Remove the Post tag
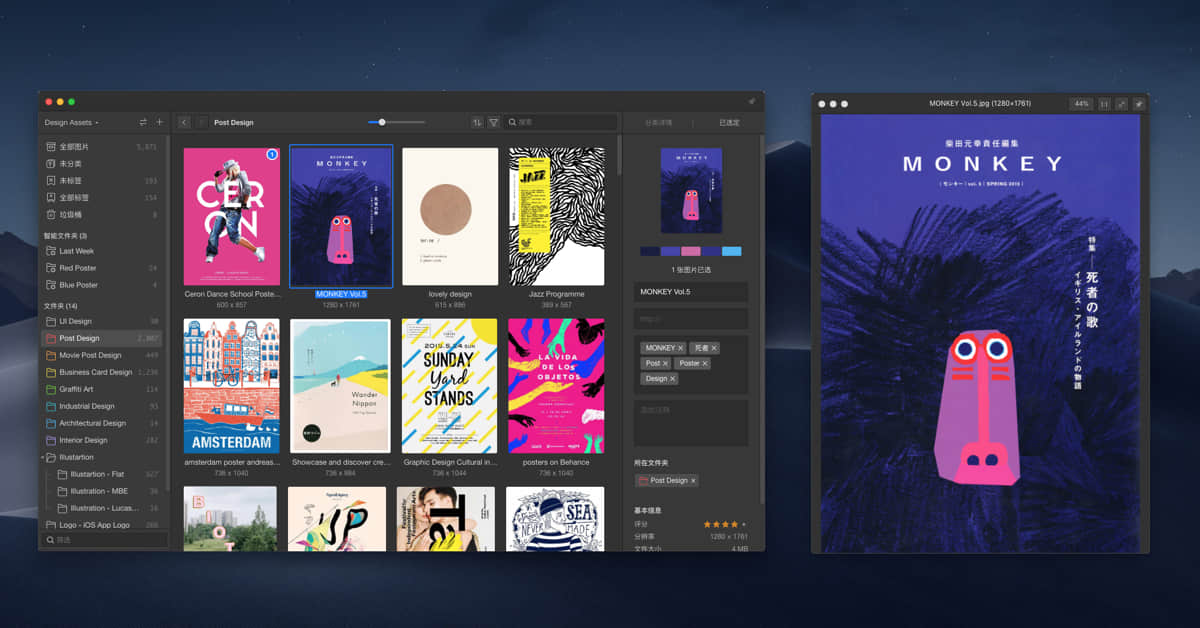 pyautogui.click(x=665, y=363)
